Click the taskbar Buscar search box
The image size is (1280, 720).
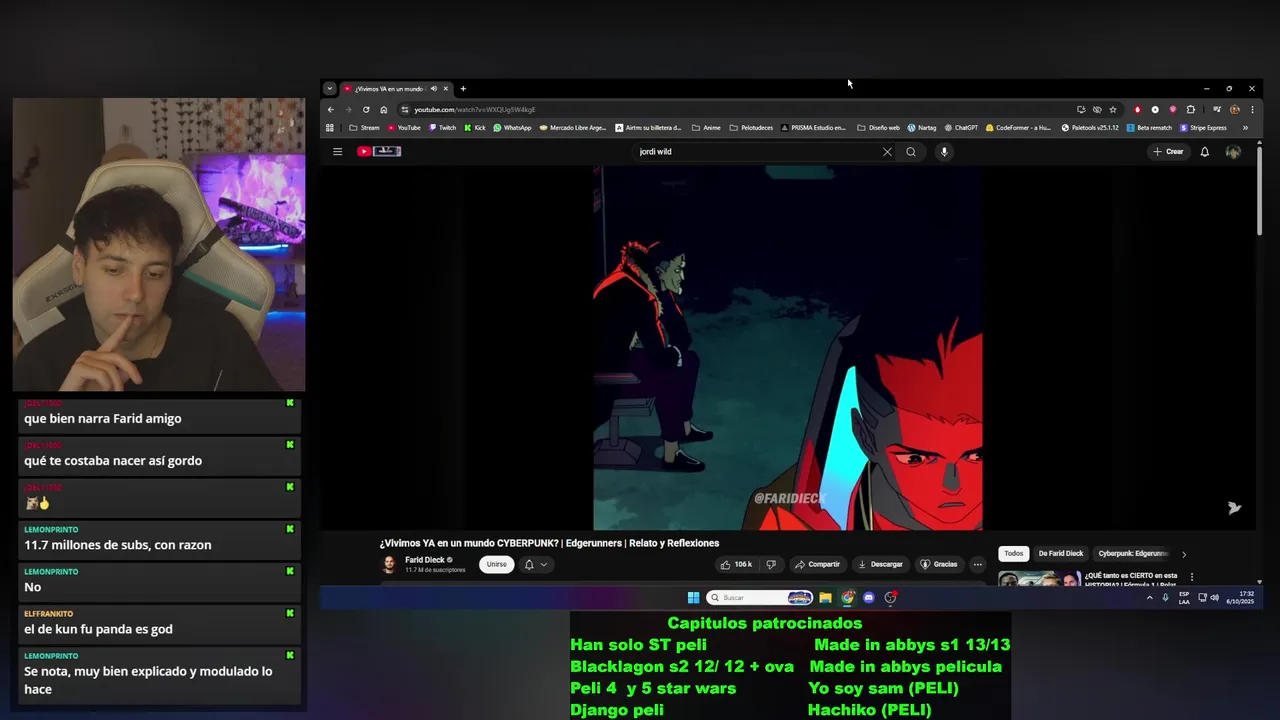point(760,598)
